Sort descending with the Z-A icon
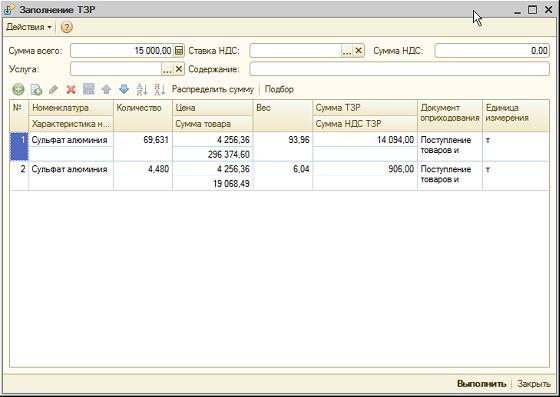The height and width of the screenshot is (397, 560). tap(159, 89)
